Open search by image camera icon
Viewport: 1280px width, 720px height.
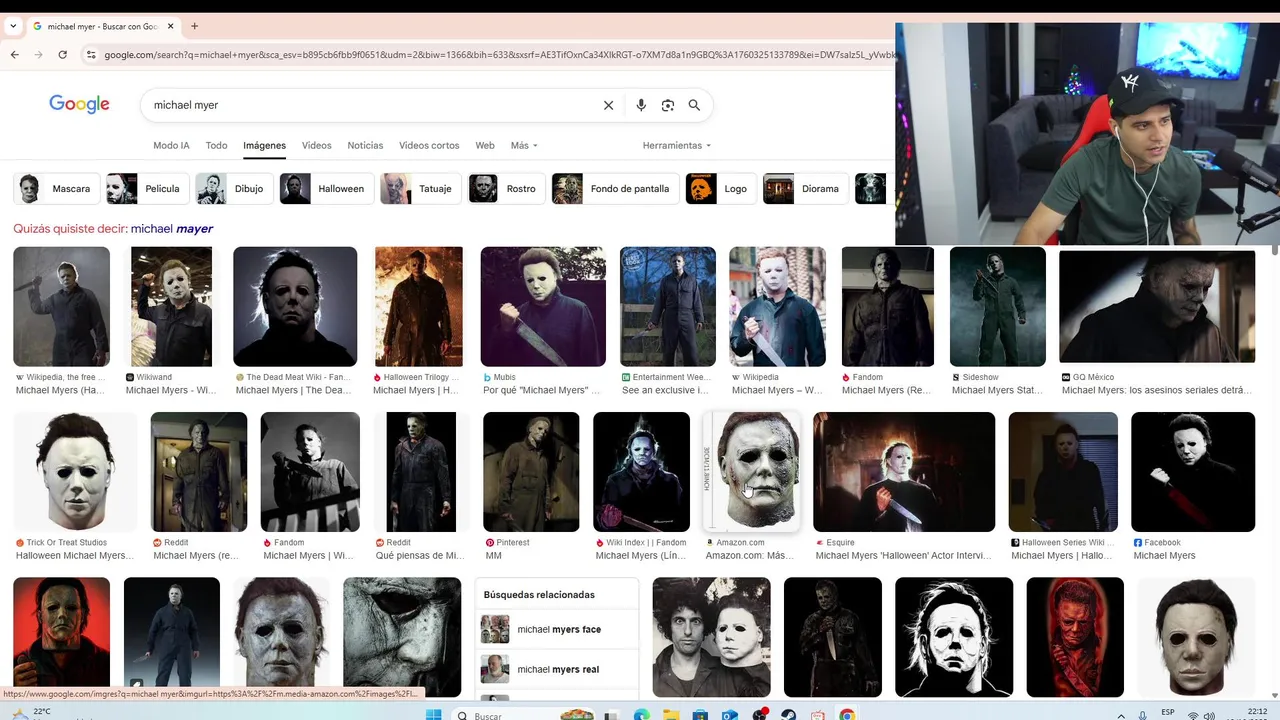[x=668, y=105]
